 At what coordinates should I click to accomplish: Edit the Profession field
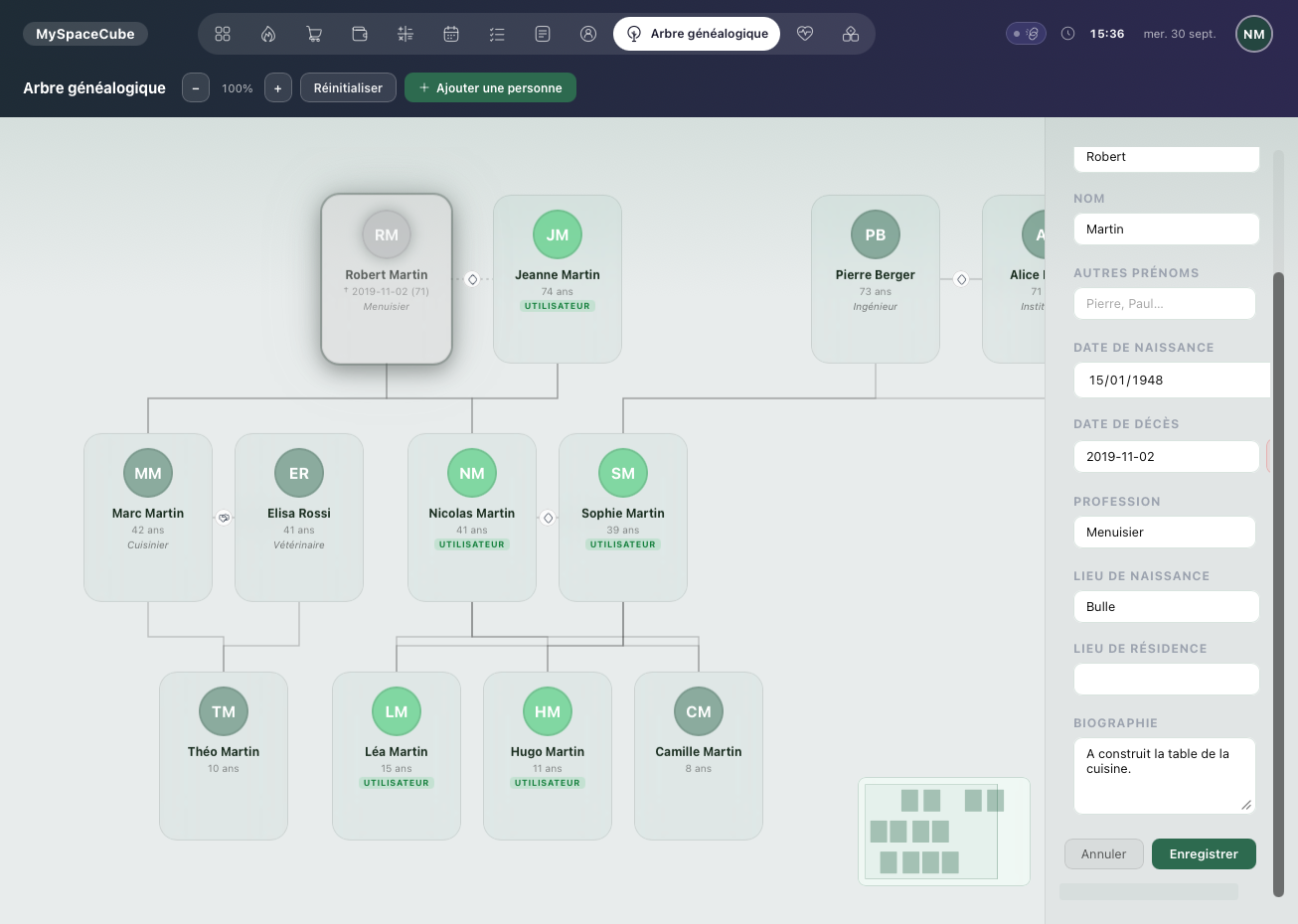(1165, 533)
